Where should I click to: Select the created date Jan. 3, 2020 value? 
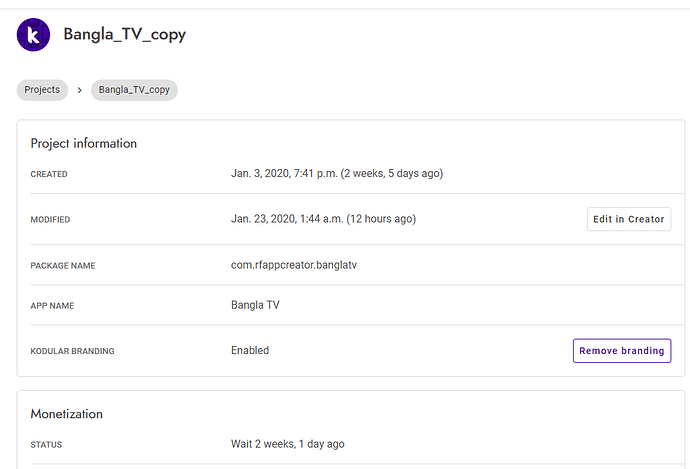[337, 173]
